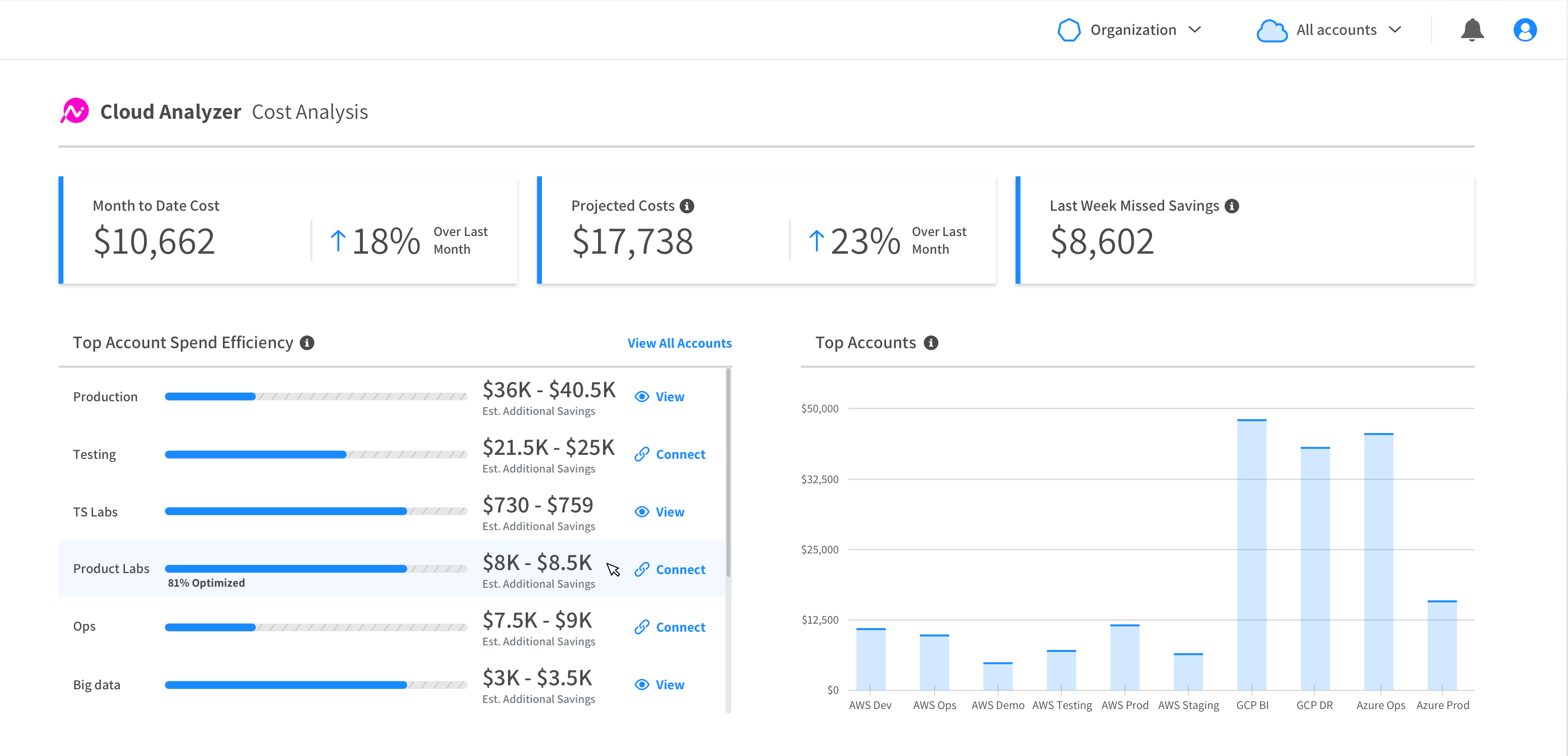Click the Last Week Missed Savings info icon

[x=1233, y=206]
